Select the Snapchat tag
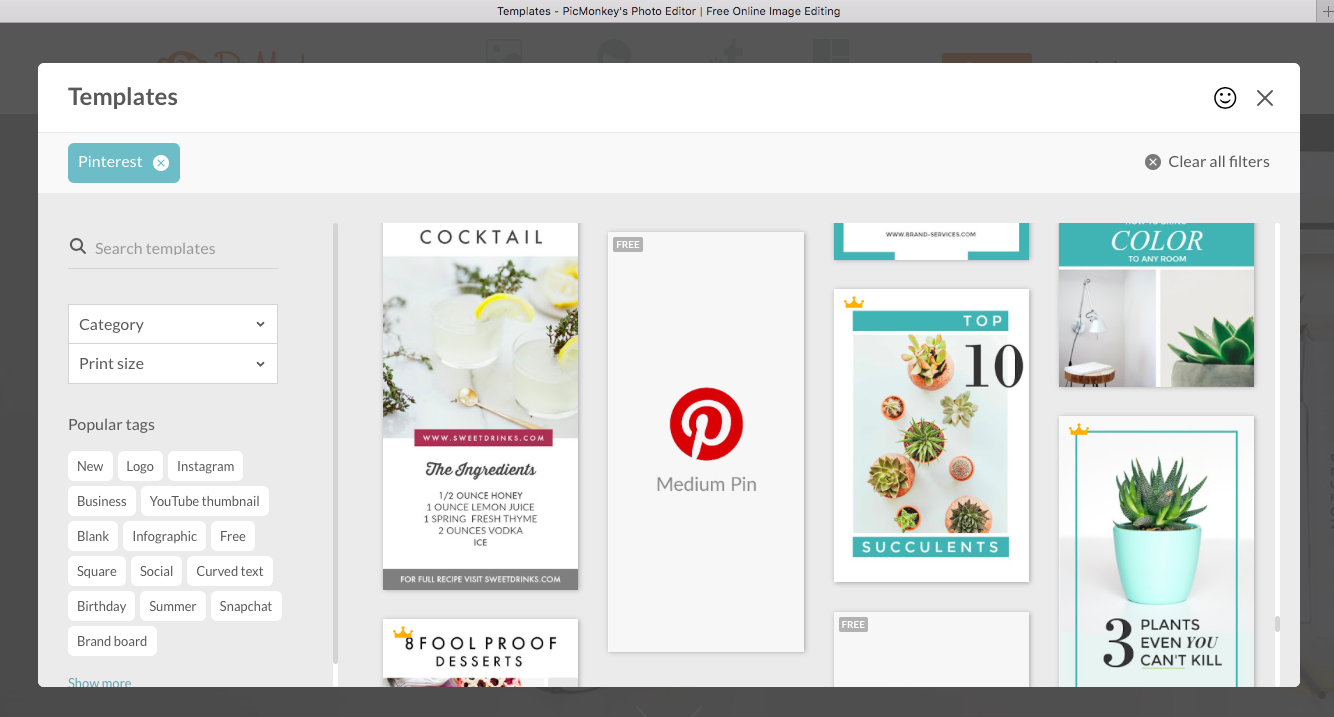This screenshot has height=717, width=1334. pyautogui.click(x=246, y=606)
